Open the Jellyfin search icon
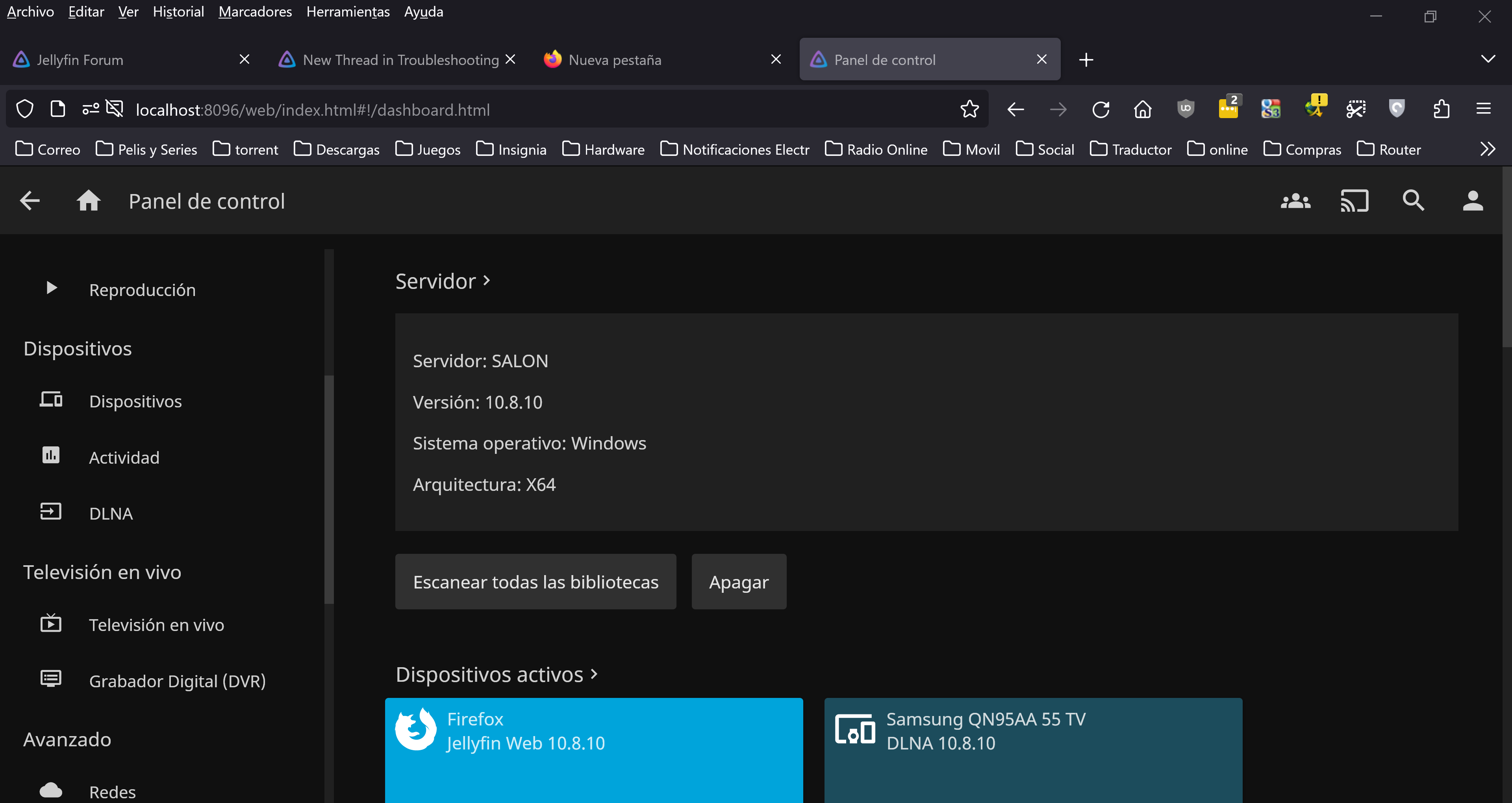 pos(1413,201)
